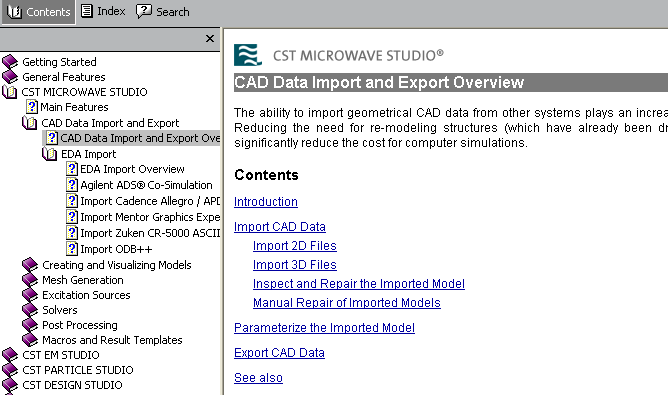This screenshot has height=395, width=668.
Task: Switch to the Search tab
Action: (163, 12)
